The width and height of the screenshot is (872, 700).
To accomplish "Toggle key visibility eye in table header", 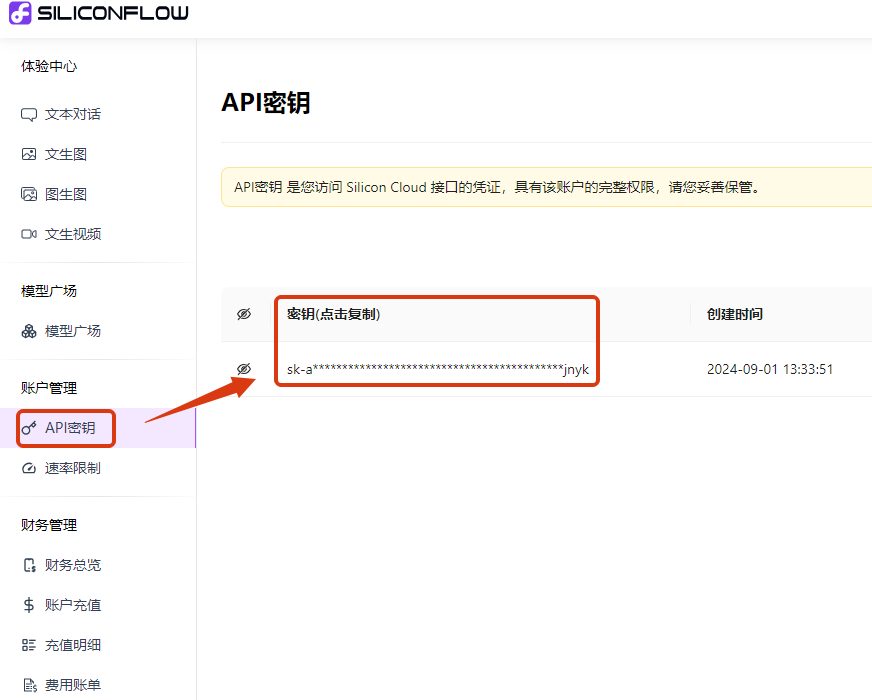I will 244,314.
